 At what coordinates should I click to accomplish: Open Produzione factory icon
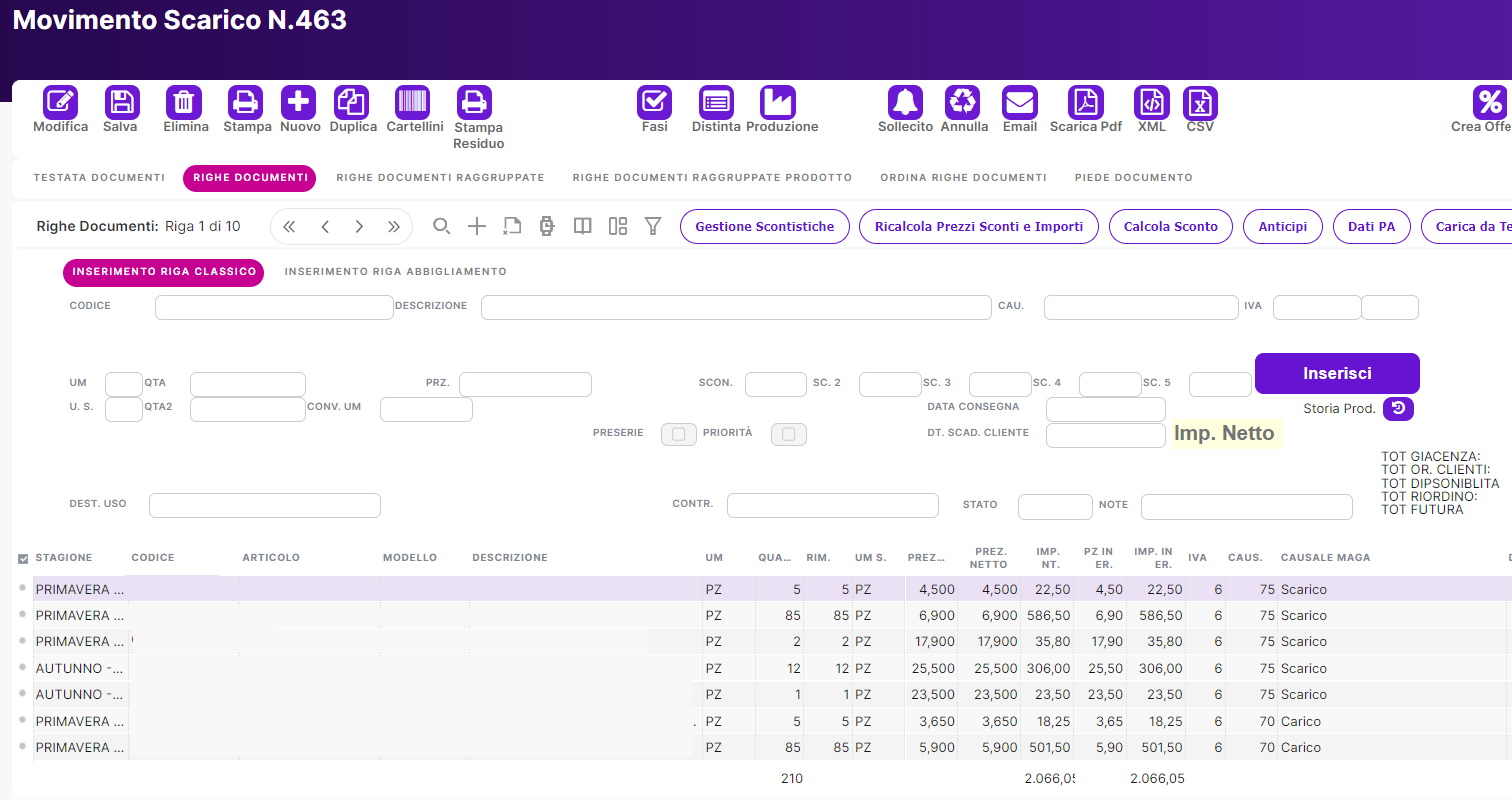pyautogui.click(x=777, y=102)
